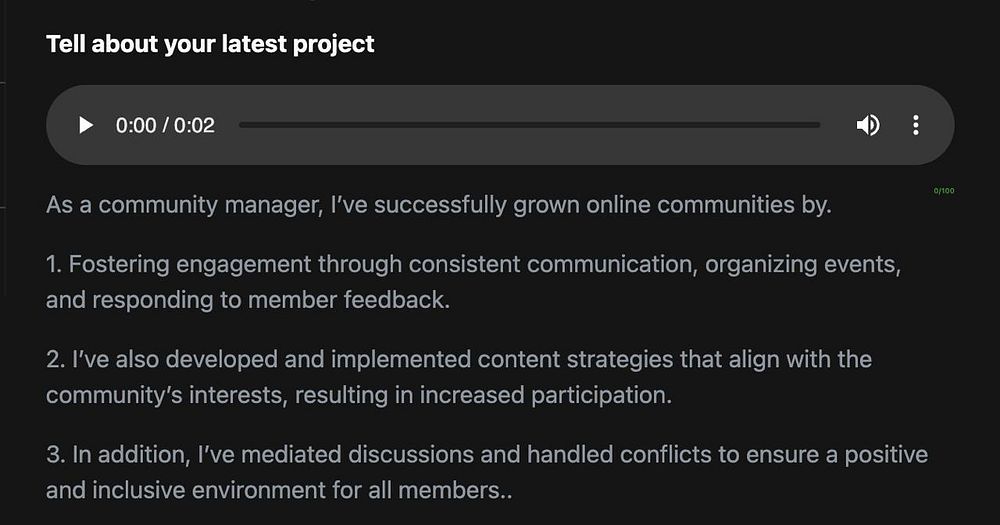Click the heading "Tell about your latest project"

coord(210,44)
